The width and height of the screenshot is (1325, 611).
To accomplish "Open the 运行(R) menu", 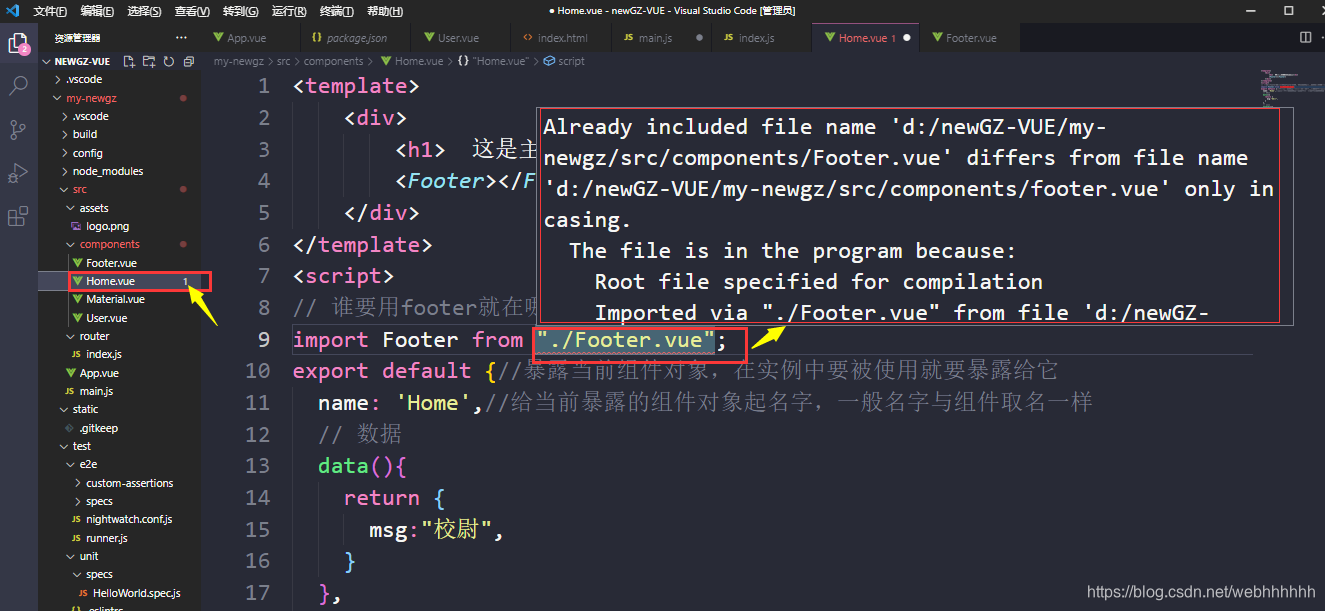I will pos(289,11).
